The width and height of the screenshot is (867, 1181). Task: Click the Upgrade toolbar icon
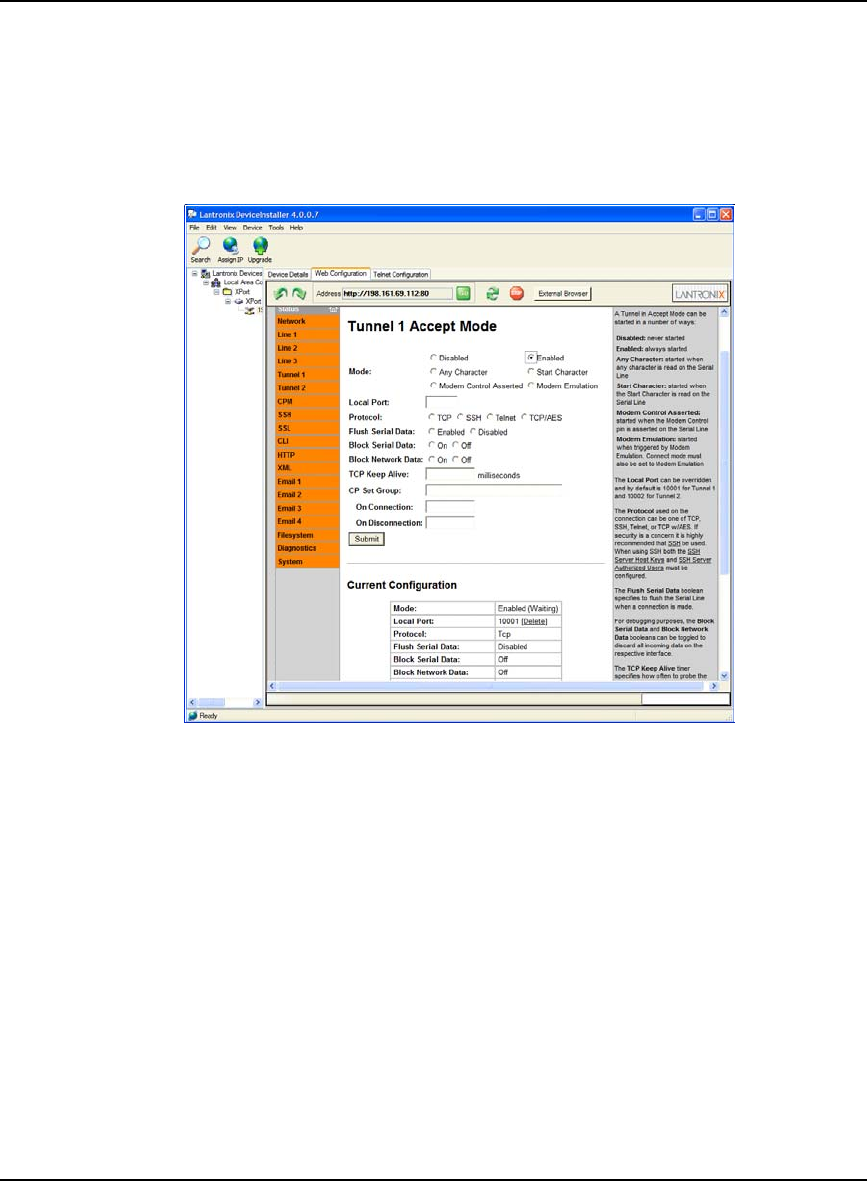click(x=260, y=246)
